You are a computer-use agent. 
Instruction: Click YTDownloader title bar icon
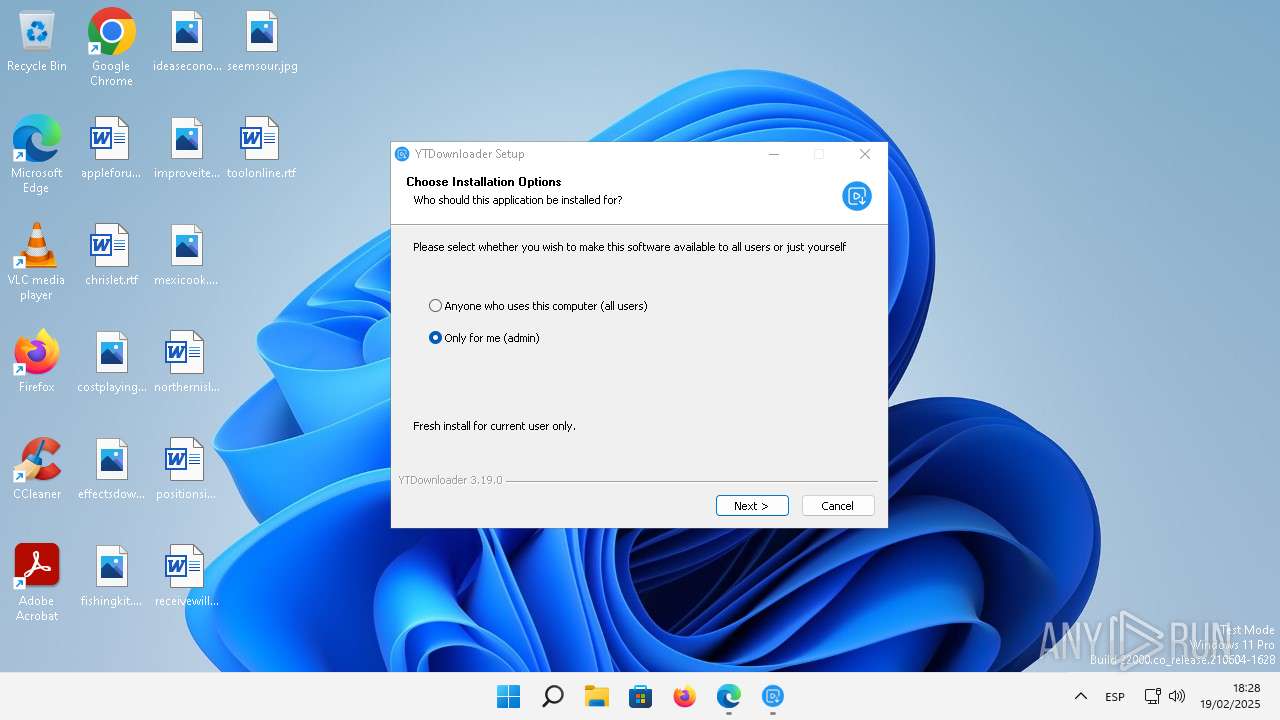click(402, 154)
